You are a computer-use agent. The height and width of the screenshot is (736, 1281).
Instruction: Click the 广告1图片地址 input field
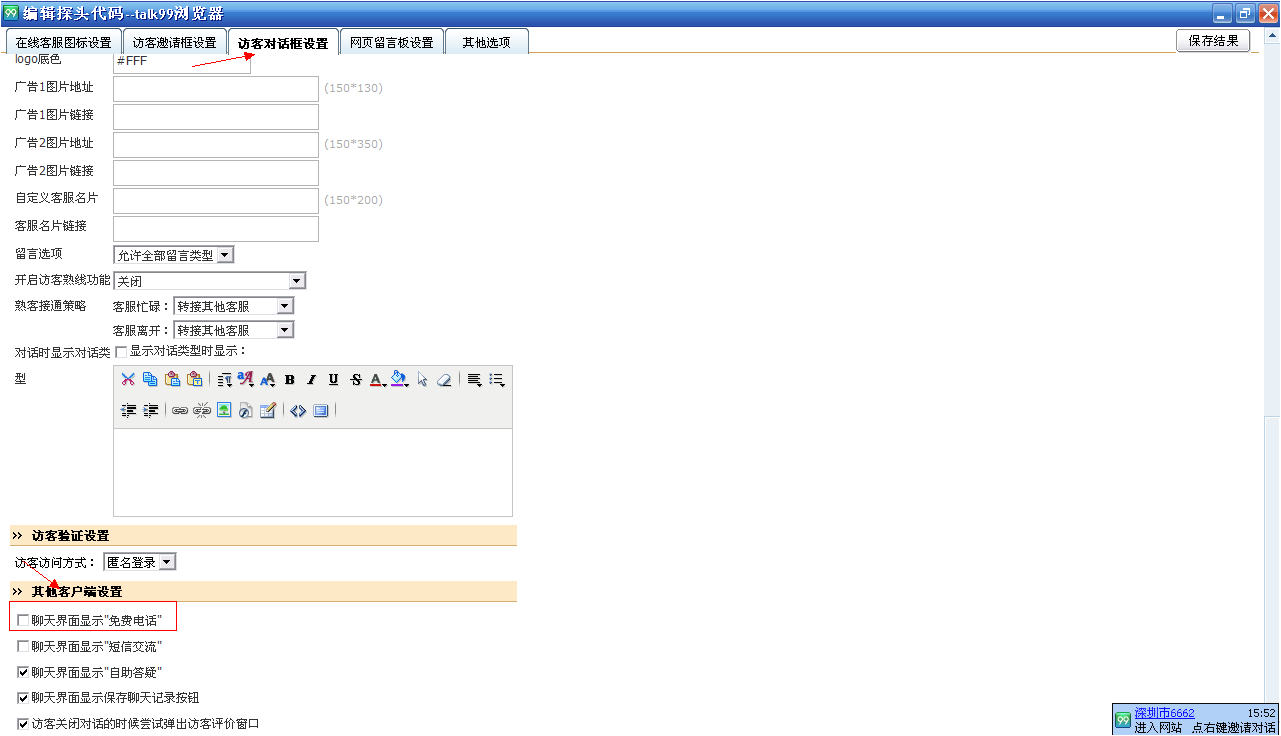point(216,89)
